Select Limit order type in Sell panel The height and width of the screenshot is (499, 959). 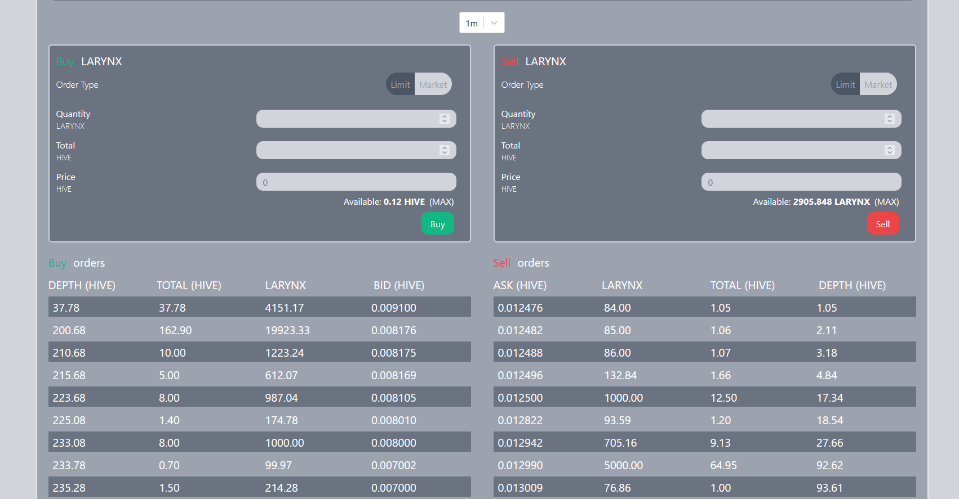point(846,84)
